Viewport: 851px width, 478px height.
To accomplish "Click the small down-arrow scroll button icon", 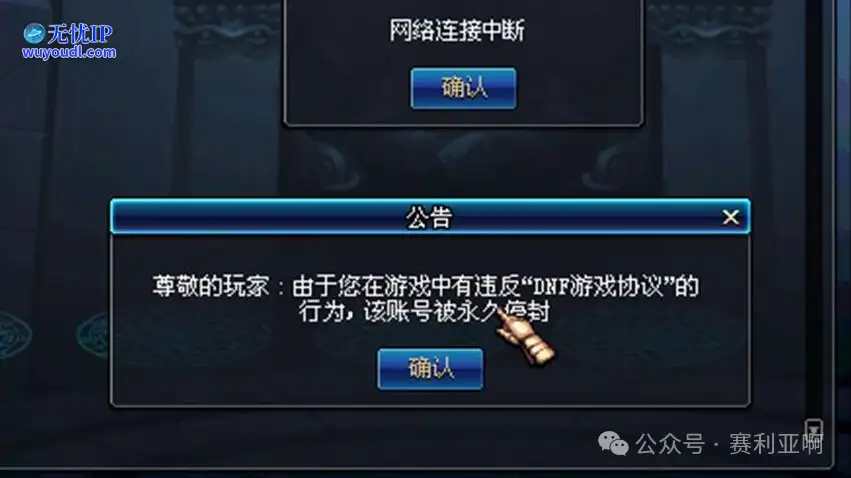I will (814, 429).
